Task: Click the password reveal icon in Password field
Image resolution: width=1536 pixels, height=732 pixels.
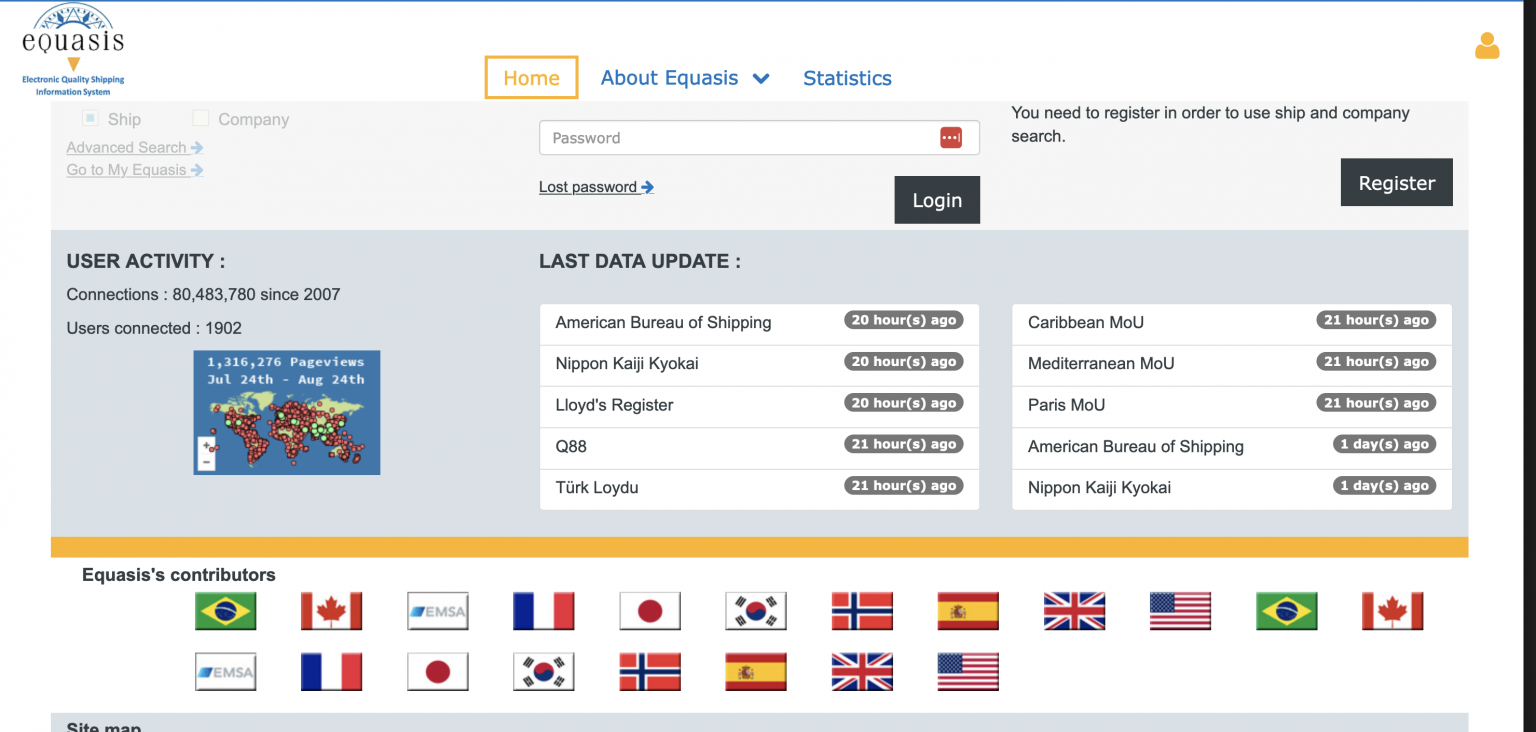Action: tap(950, 137)
